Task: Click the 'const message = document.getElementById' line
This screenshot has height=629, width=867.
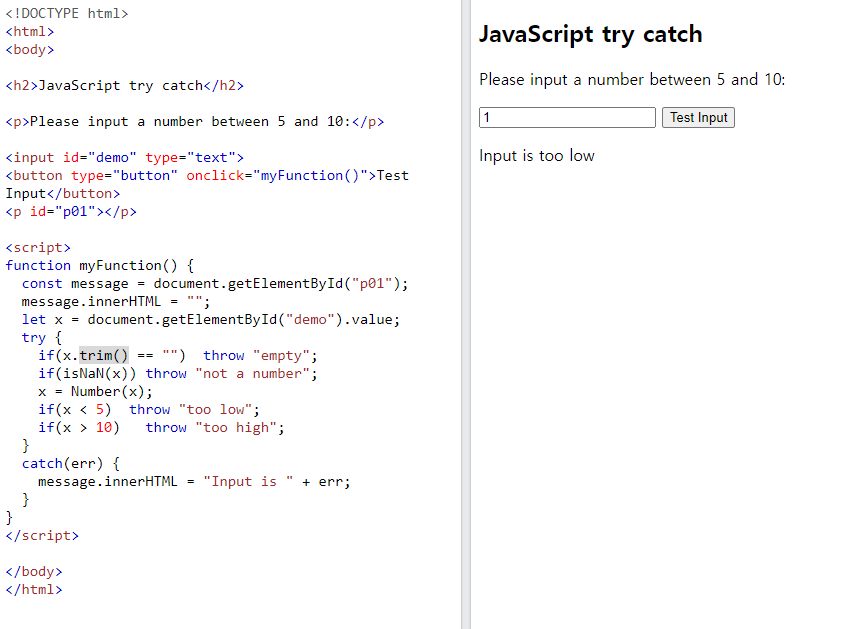Action: coord(215,284)
